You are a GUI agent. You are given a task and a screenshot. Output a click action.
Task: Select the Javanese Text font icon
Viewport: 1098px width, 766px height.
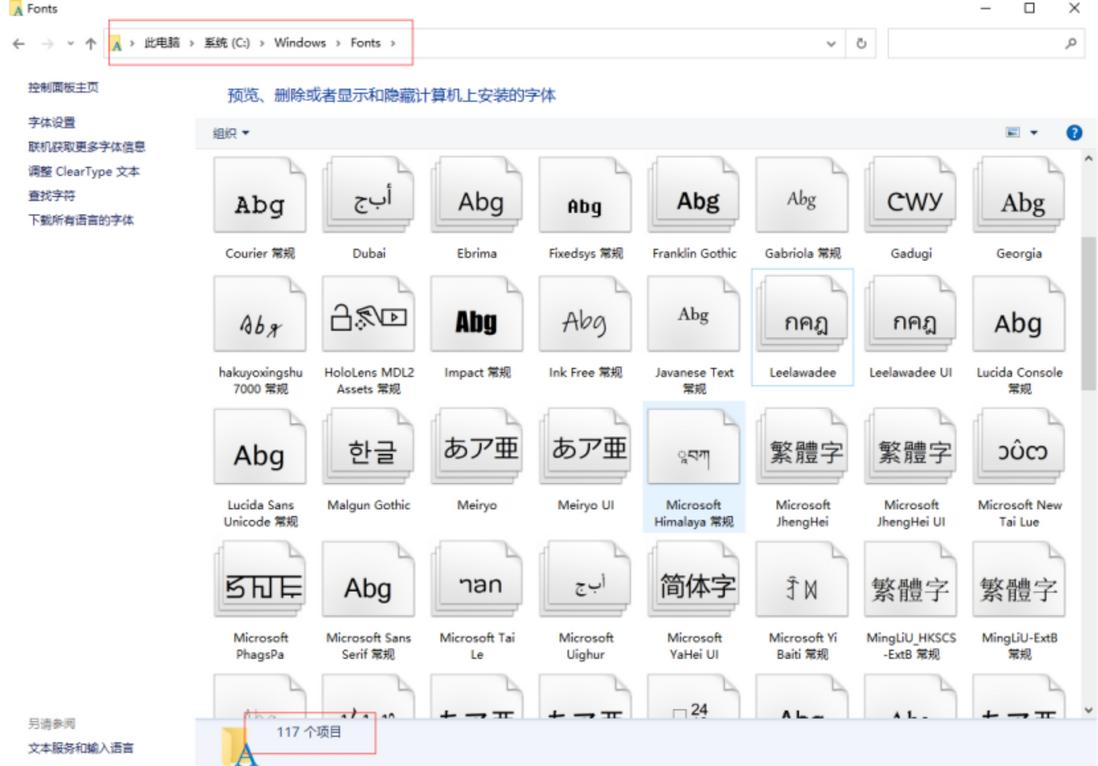(694, 314)
